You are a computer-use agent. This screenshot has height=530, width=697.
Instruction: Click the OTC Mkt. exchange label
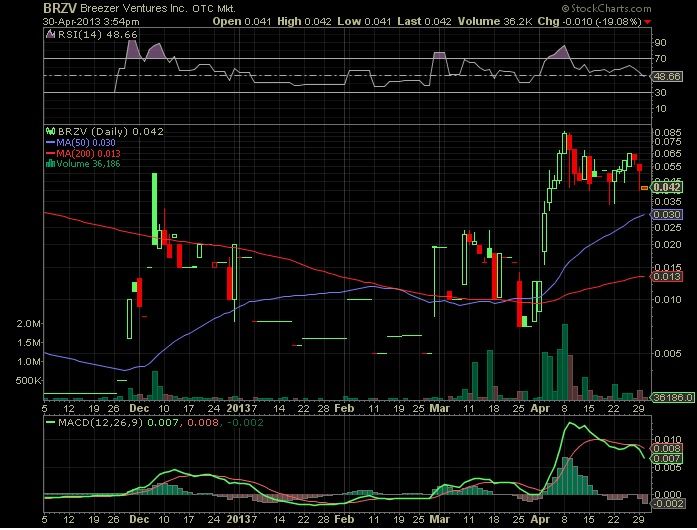pyautogui.click(x=214, y=8)
